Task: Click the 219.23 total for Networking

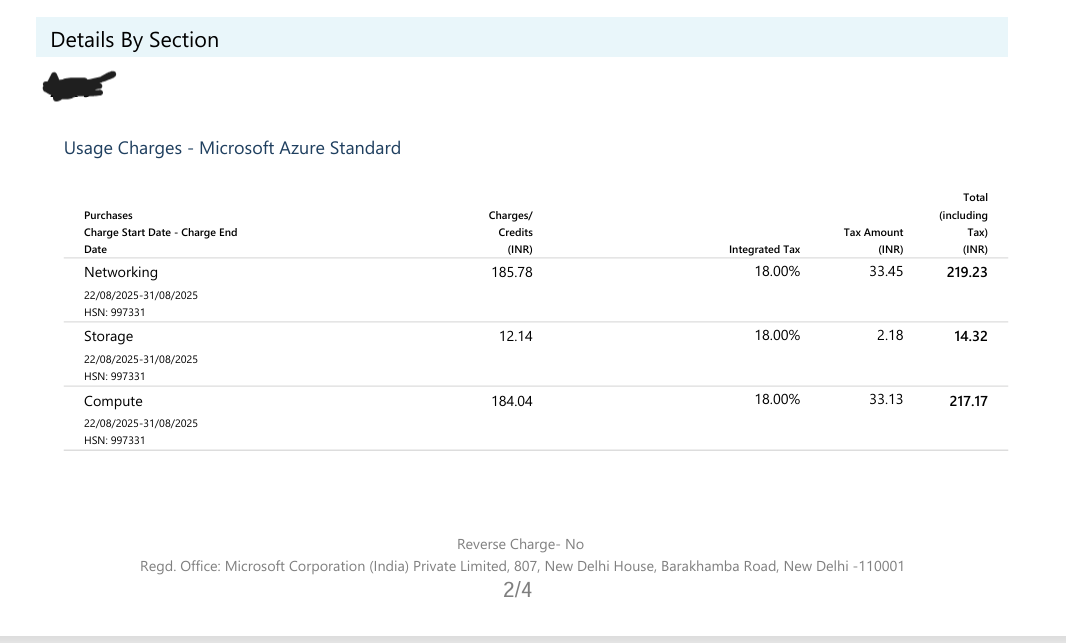Action: coord(967,272)
